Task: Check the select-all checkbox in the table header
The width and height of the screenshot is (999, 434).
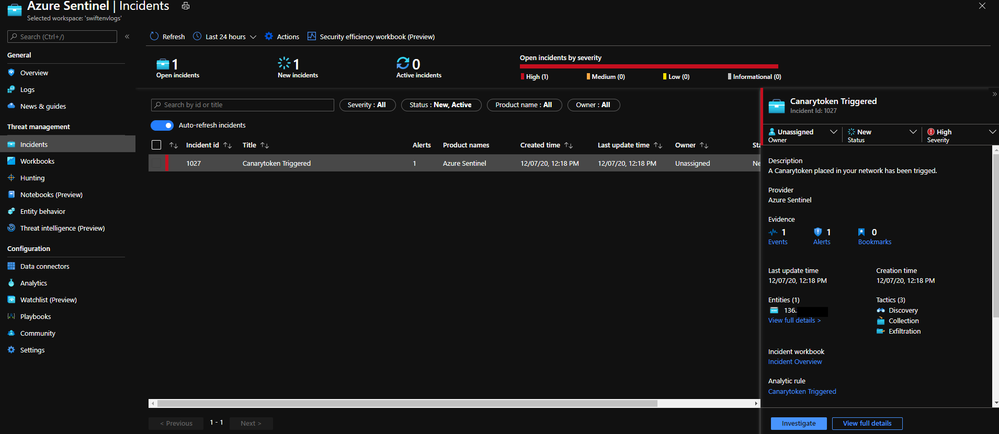Action: click(x=156, y=145)
